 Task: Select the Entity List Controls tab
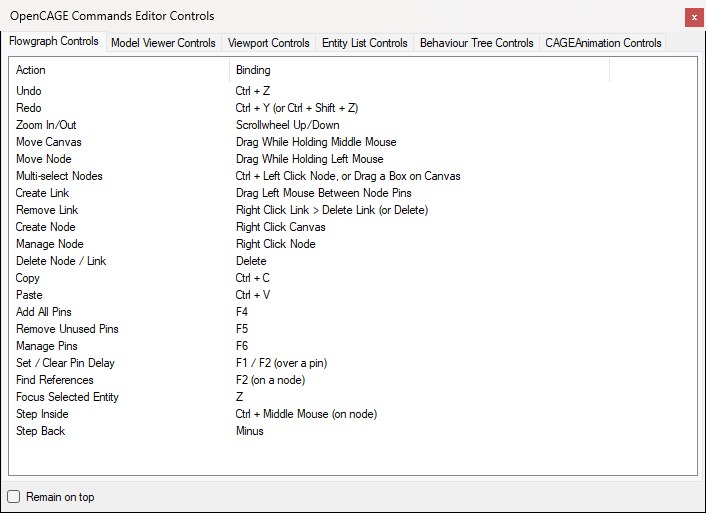tap(364, 43)
